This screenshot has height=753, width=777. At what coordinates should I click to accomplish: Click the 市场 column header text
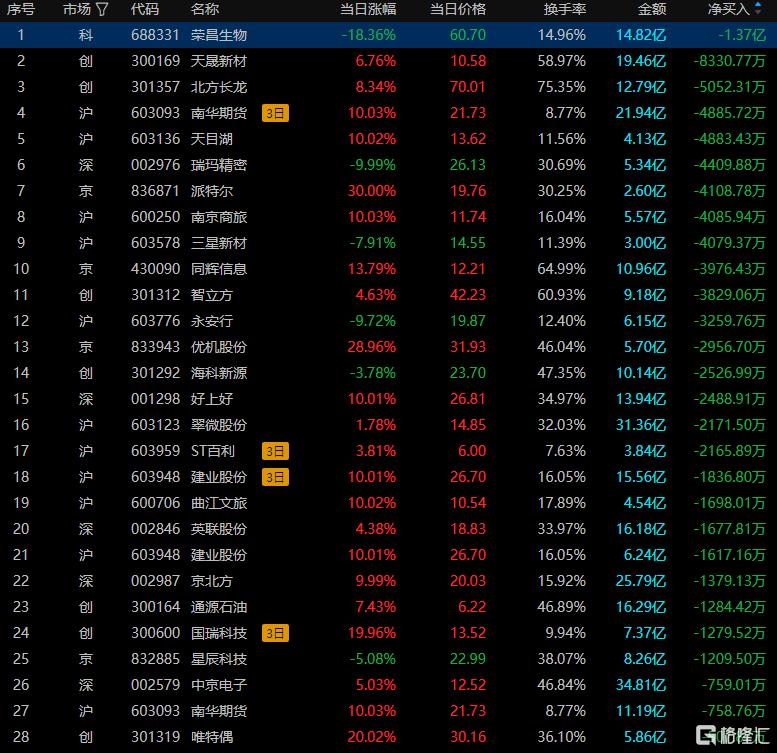coord(77,9)
